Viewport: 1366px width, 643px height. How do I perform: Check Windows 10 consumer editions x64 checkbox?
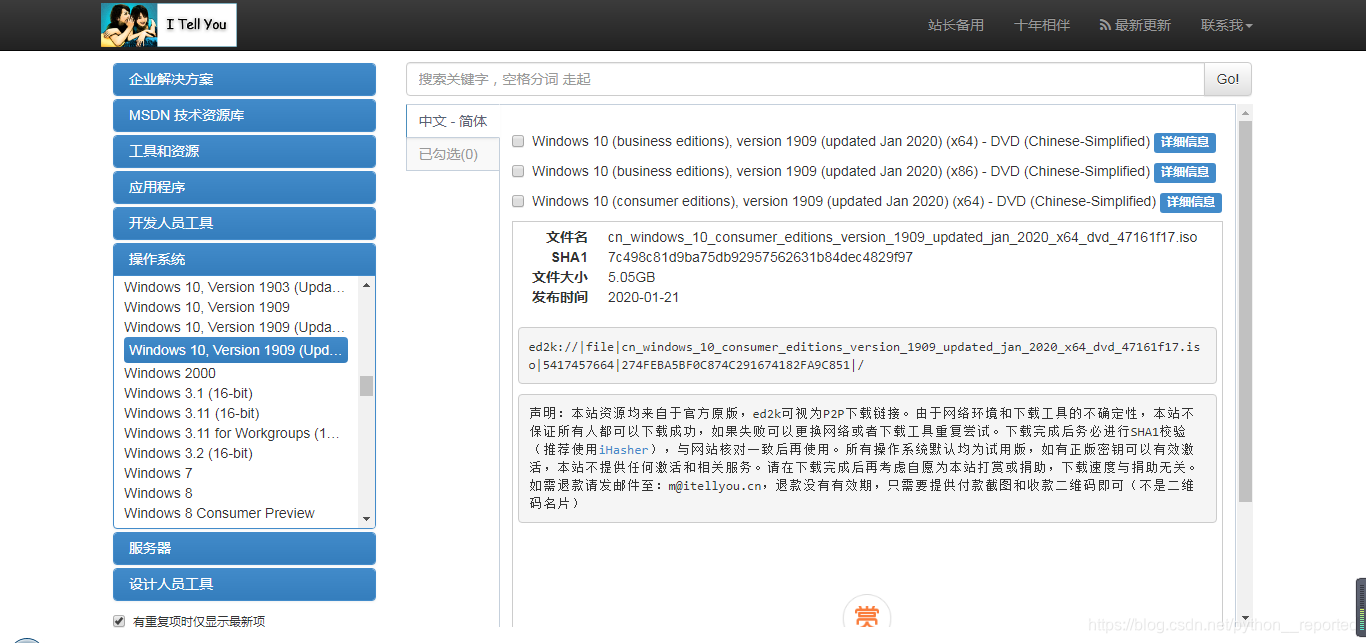click(x=518, y=201)
